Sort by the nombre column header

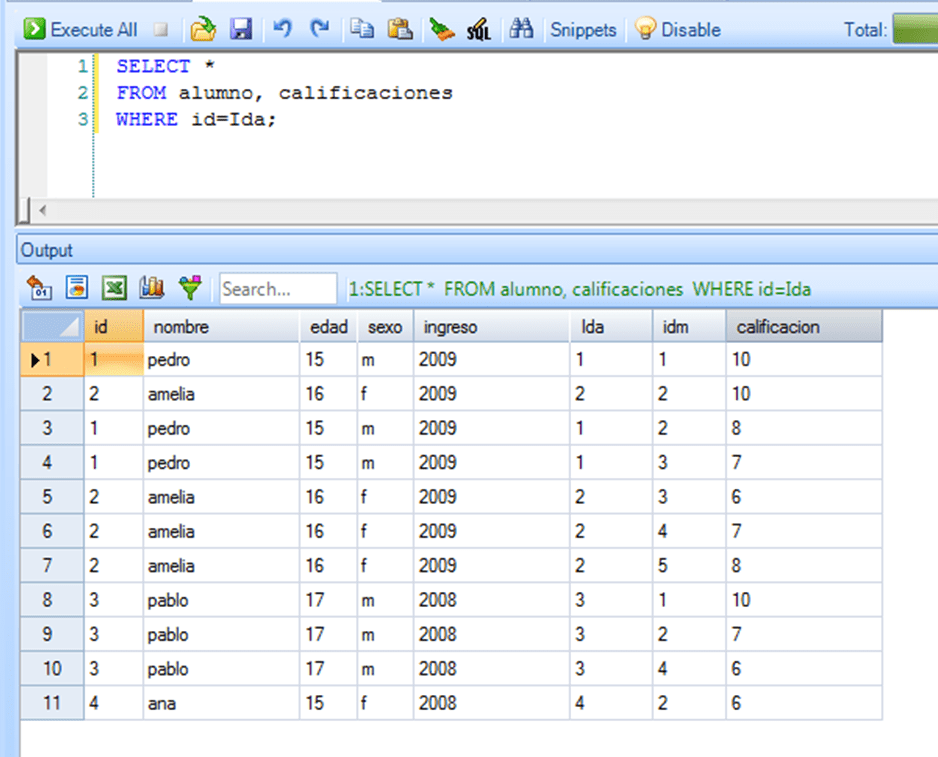pyautogui.click(x=220, y=327)
